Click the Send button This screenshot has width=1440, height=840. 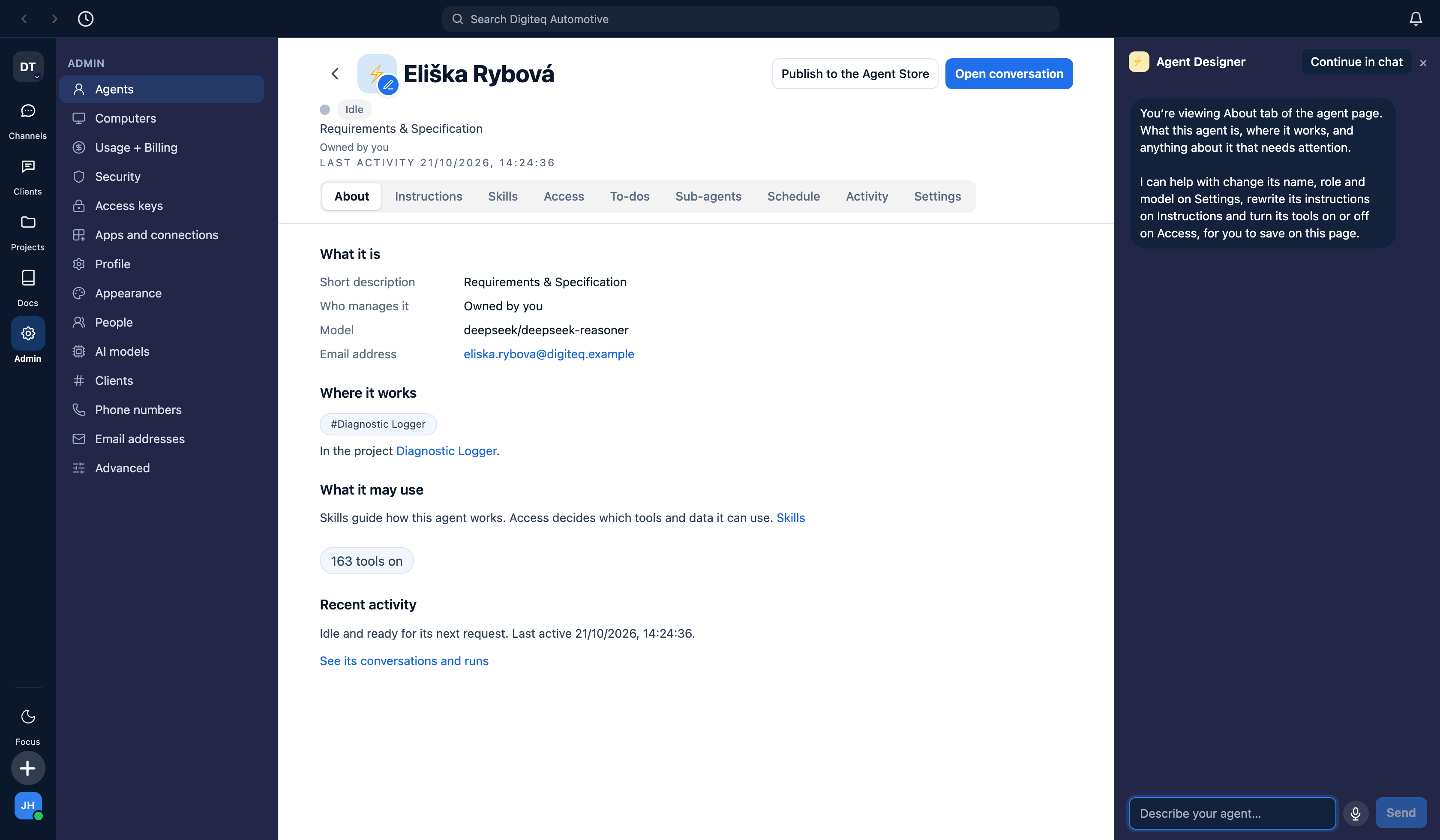pos(1401,813)
